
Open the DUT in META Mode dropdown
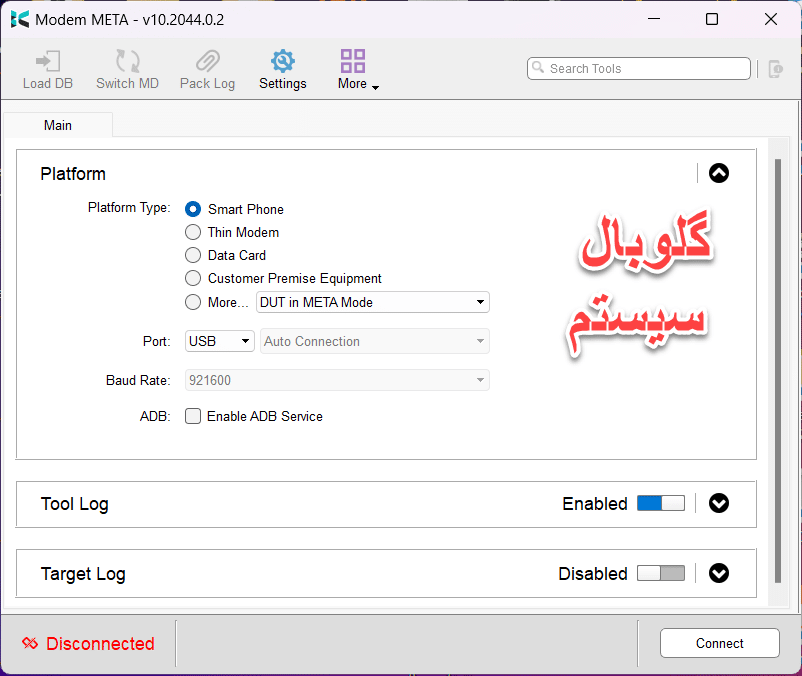[373, 302]
